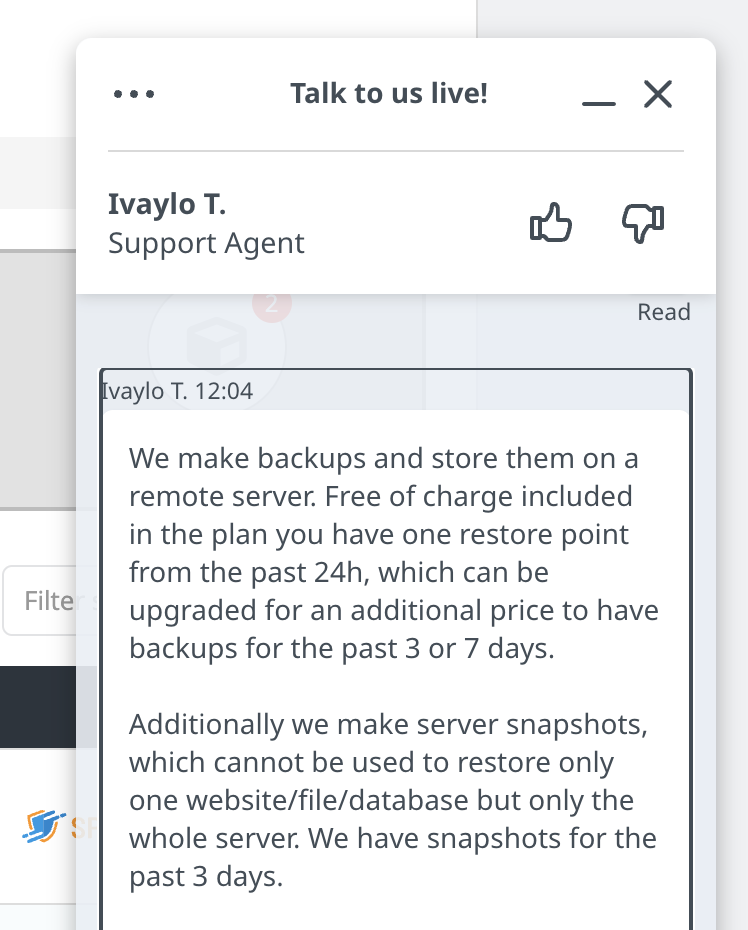Click the paragraph about server snapshots
The height and width of the screenshot is (930, 748).
pyautogui.click(x=393, y=800)
